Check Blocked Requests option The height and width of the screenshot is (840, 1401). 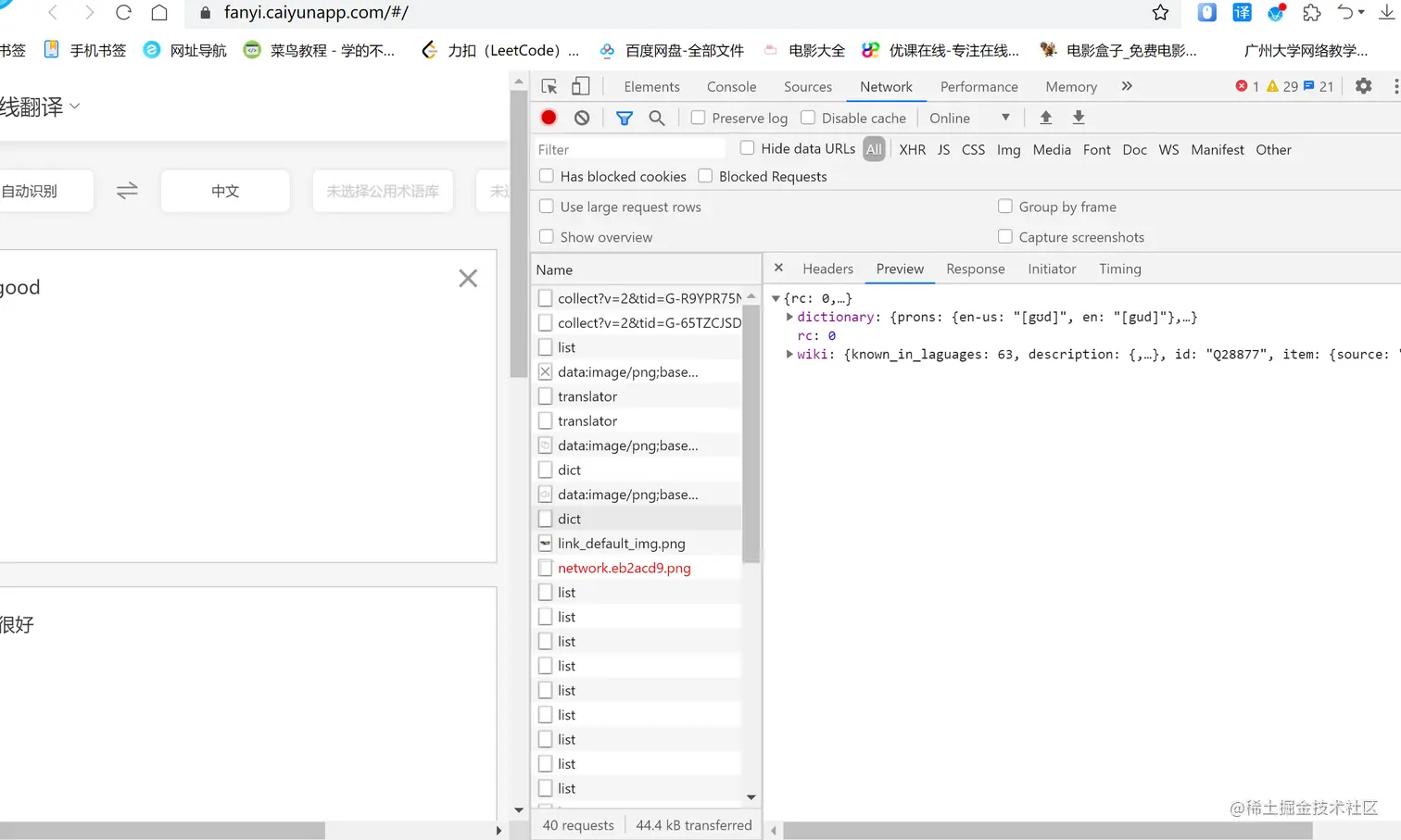tap(705, 176)
